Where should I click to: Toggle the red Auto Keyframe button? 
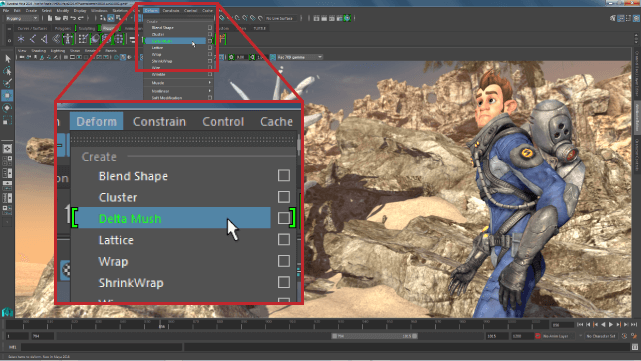point(538,336)
